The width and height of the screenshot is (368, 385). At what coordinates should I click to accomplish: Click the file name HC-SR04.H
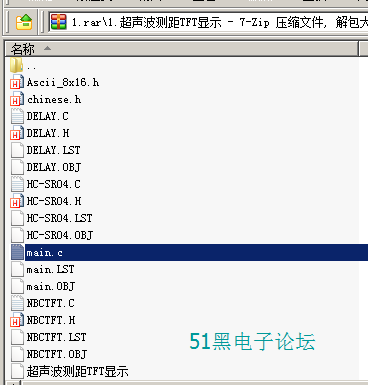(x=54, y=201)
